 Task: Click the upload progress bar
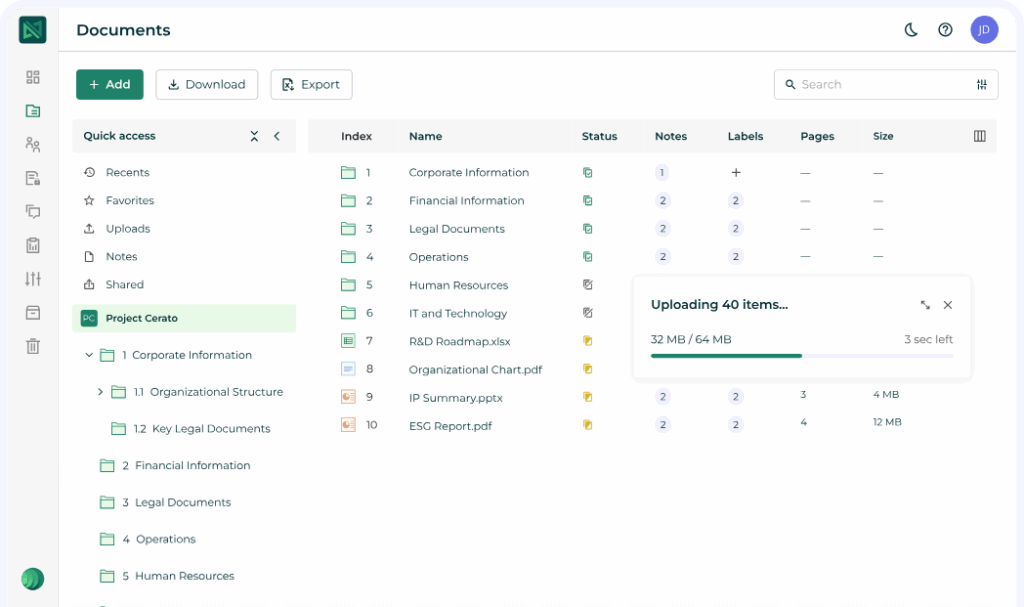click(801, 355)
